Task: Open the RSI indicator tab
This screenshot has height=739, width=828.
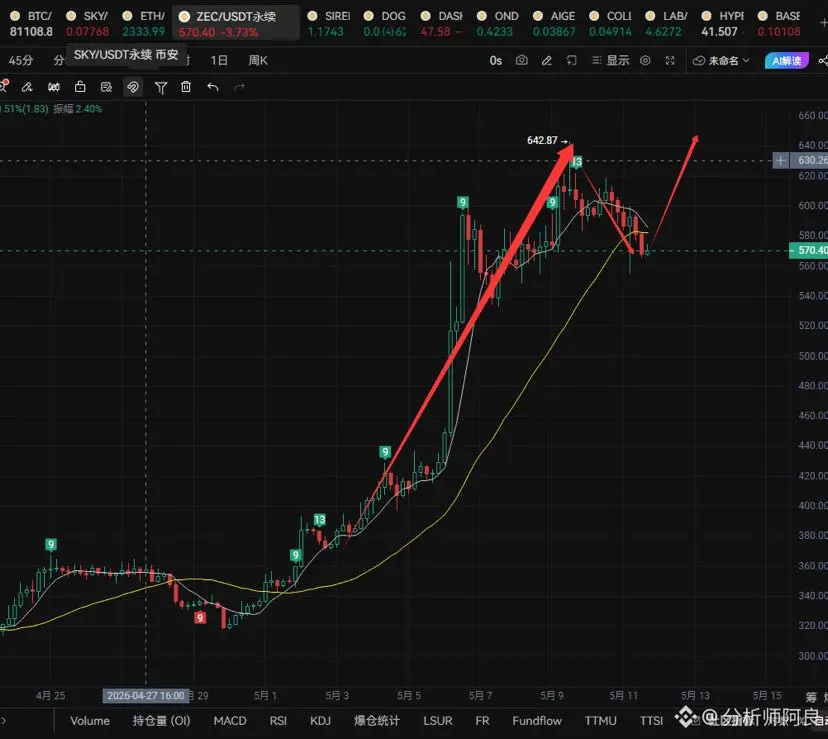Action: tap(278, 721)
